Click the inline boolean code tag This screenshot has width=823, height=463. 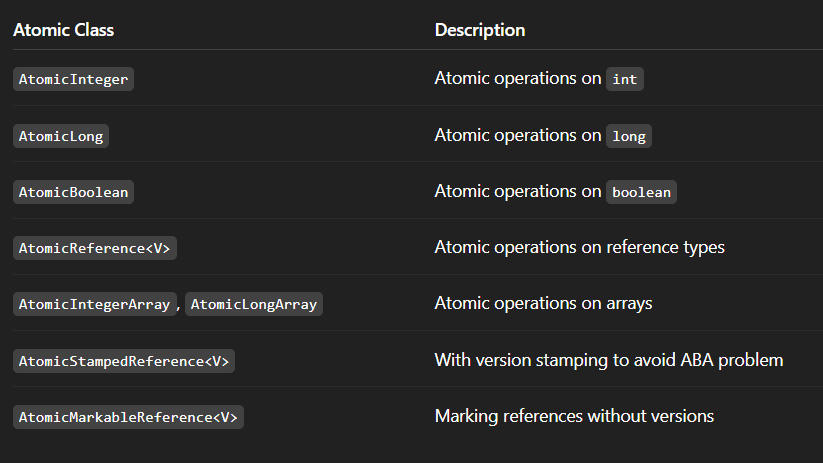(x=641, y=192)
